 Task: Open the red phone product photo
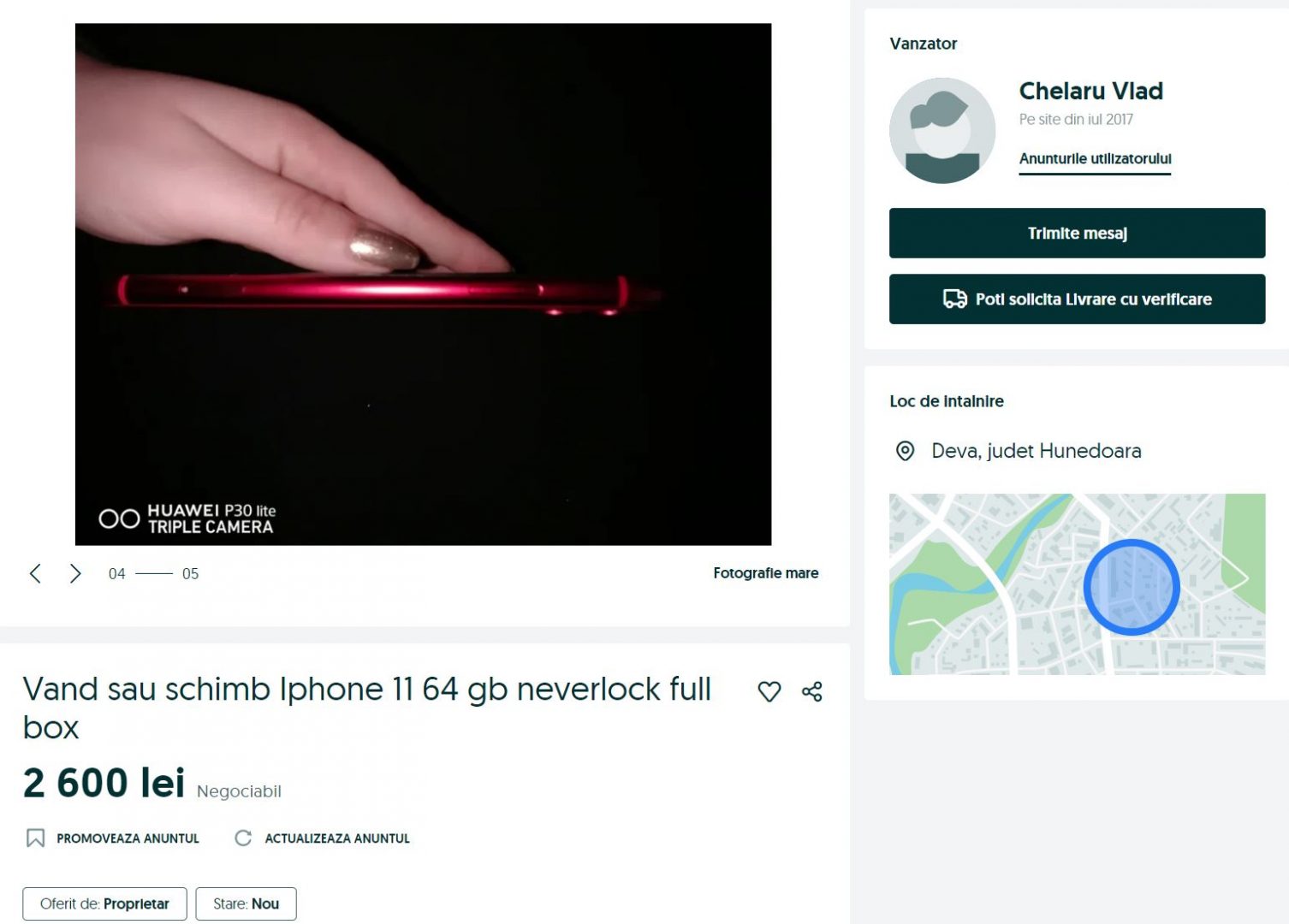[423, 284]
